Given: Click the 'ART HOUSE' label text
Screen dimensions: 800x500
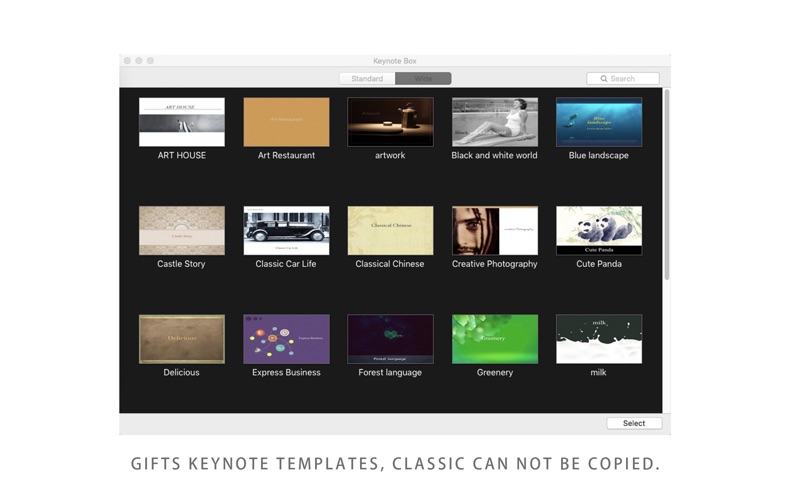Looking at the screenshot, I should click(182, 155).
